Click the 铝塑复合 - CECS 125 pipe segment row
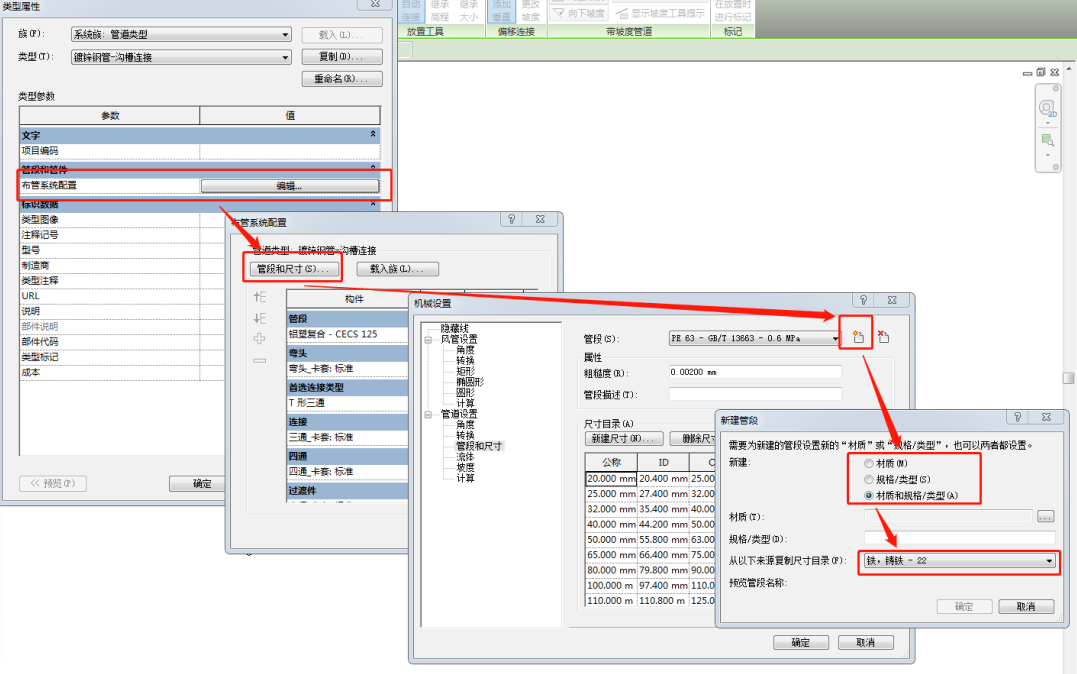 (348, 334)
